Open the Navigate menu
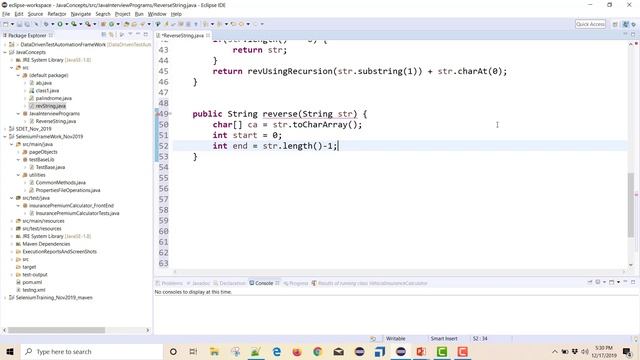Viewport: 640px width, 360px height. tap(81, 14)
